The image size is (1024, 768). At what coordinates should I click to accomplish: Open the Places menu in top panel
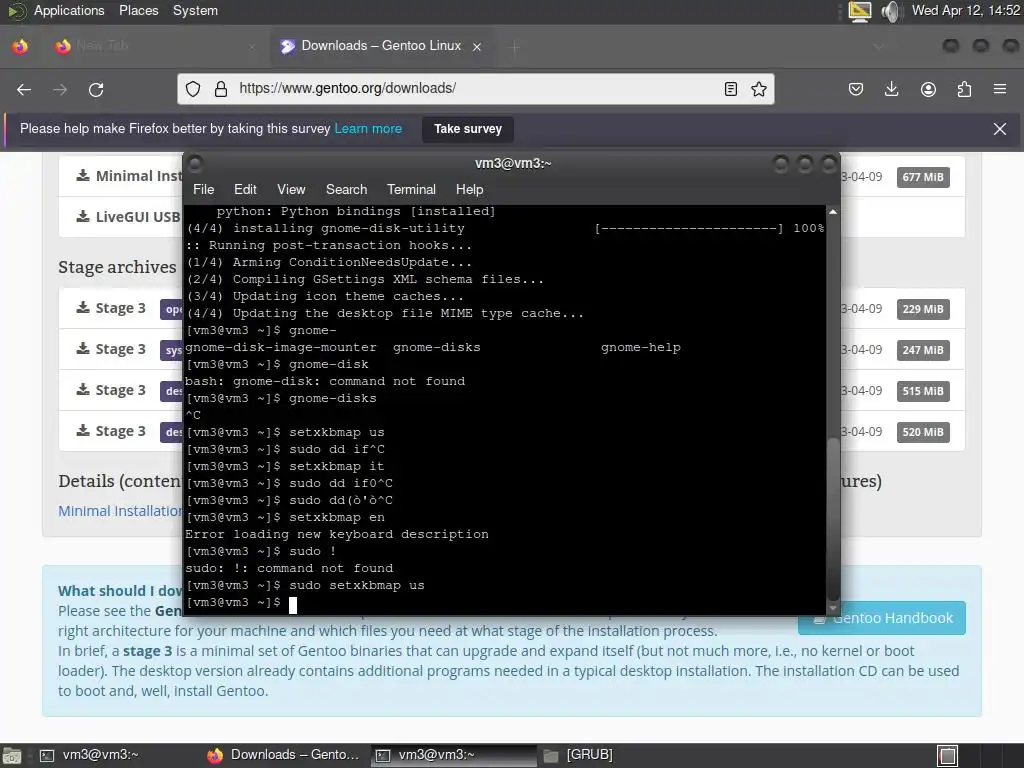point(138,10)
